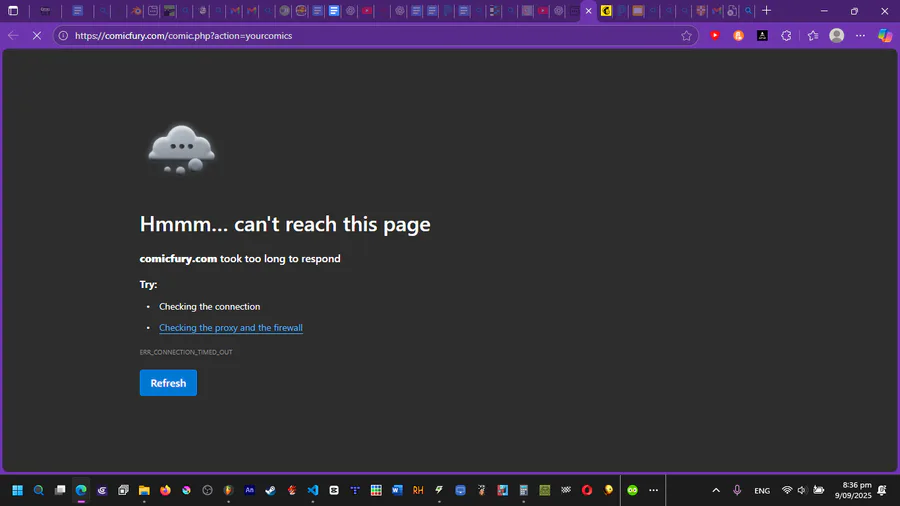900x506 pixels.
Task: Open Wi-Fi network settings in the tray
Action: (787, 490)
